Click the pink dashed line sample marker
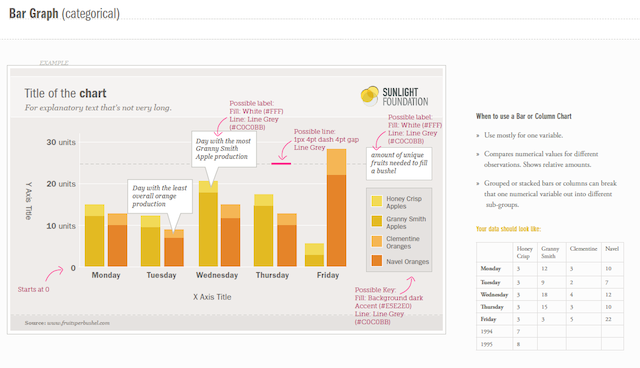The image size is (640, 368). [x=281, y=164]
